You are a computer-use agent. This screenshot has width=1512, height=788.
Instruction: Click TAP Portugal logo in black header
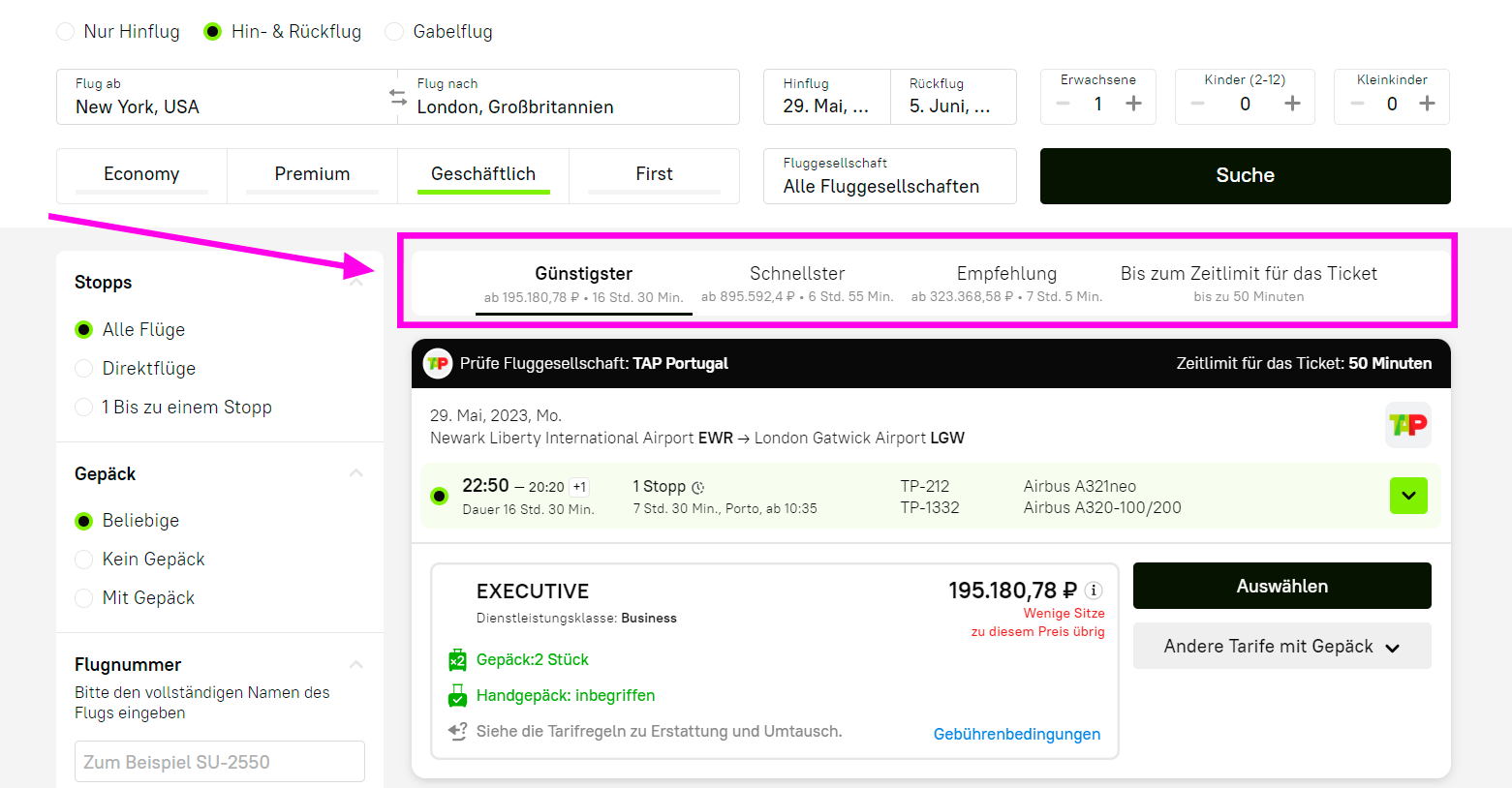[438, 363]
